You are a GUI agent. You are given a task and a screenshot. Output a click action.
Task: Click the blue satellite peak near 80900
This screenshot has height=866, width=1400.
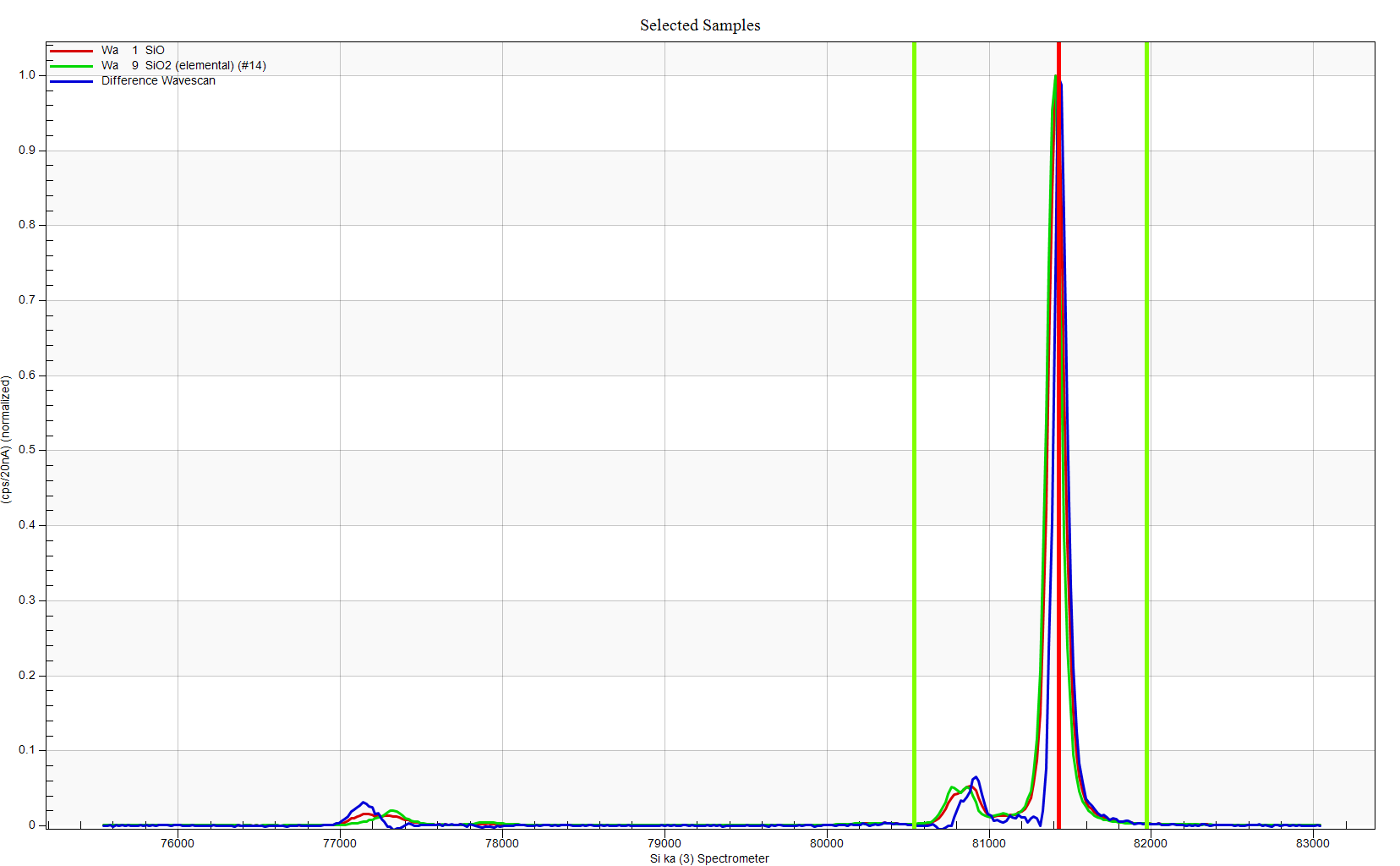pyautogui.click(x=976, y=777)
